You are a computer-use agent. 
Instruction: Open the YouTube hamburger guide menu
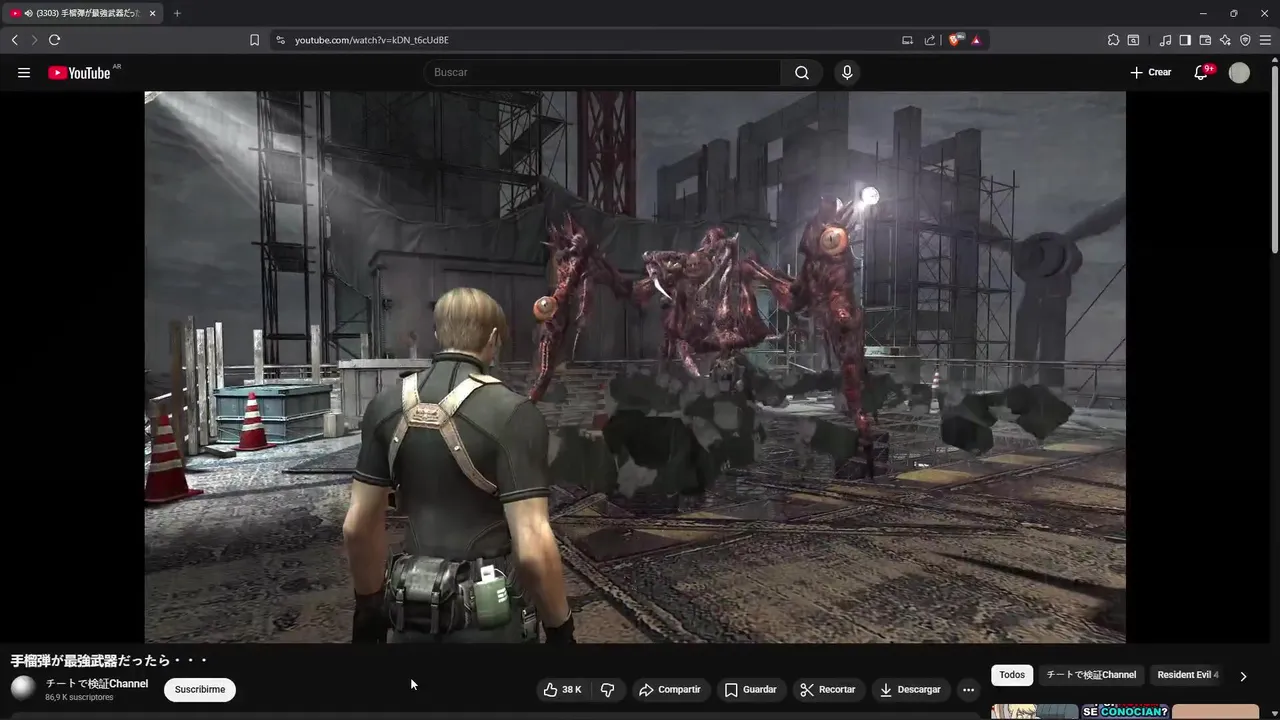(x=24, y=73)
